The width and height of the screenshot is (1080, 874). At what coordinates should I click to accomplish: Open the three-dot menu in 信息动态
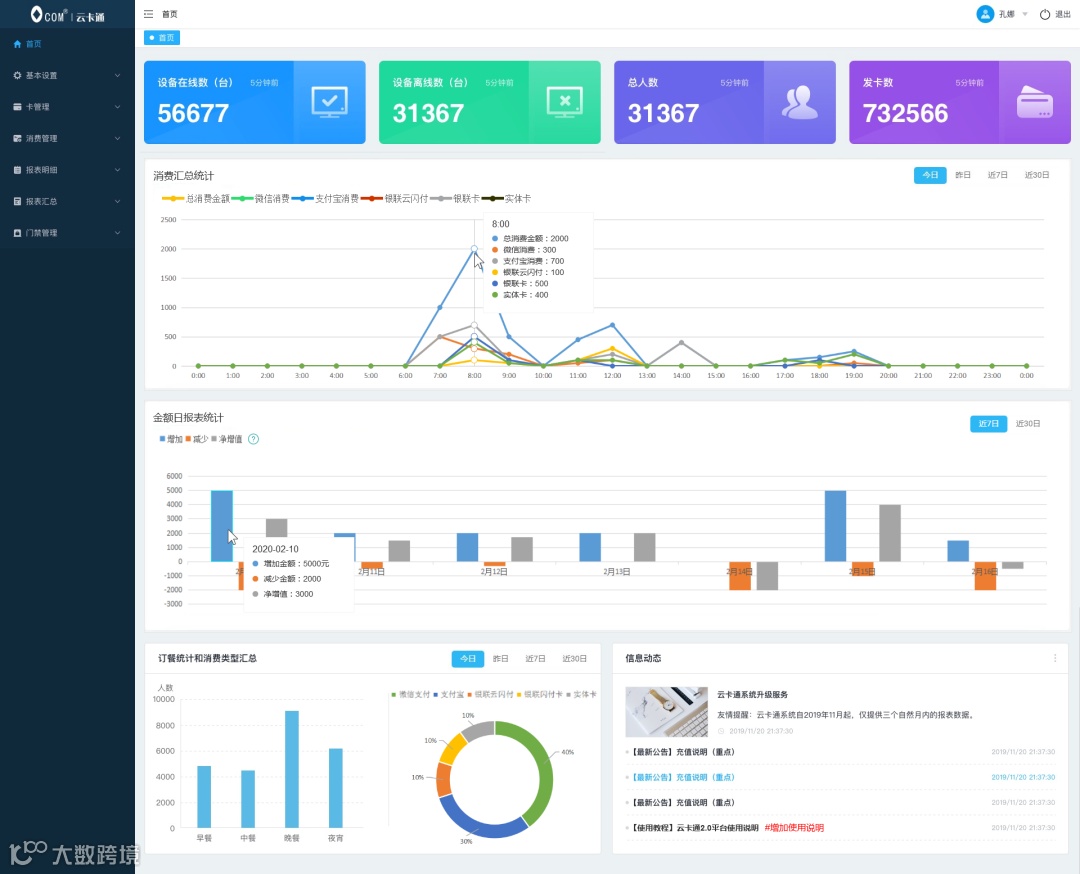click(x=1055, y=658)
